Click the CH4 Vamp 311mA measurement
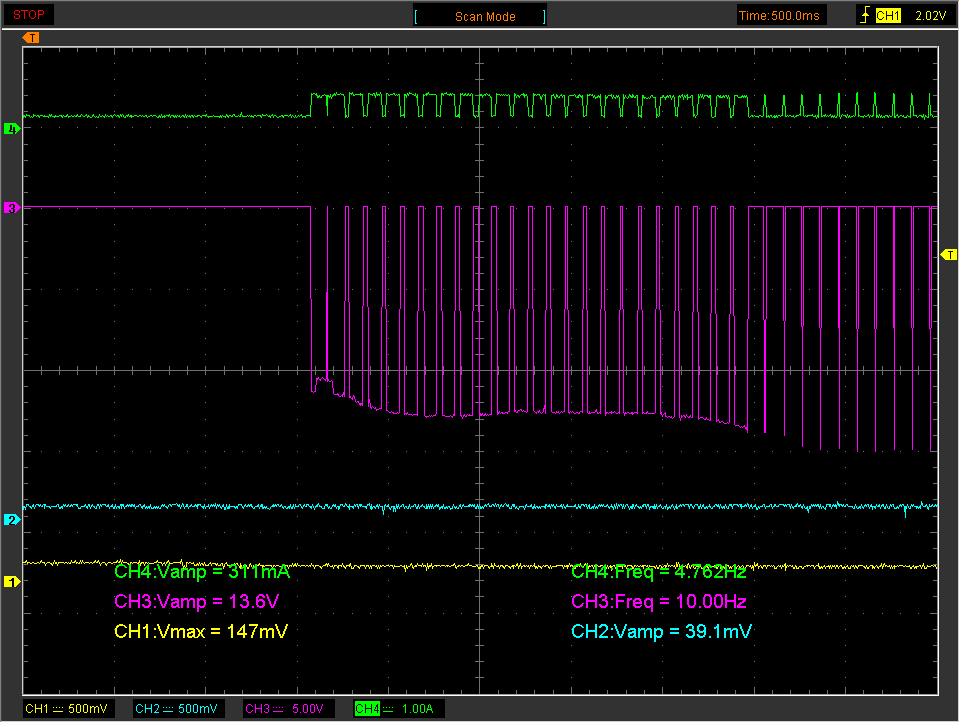The image size is (960, 723). tap(202, 572)
